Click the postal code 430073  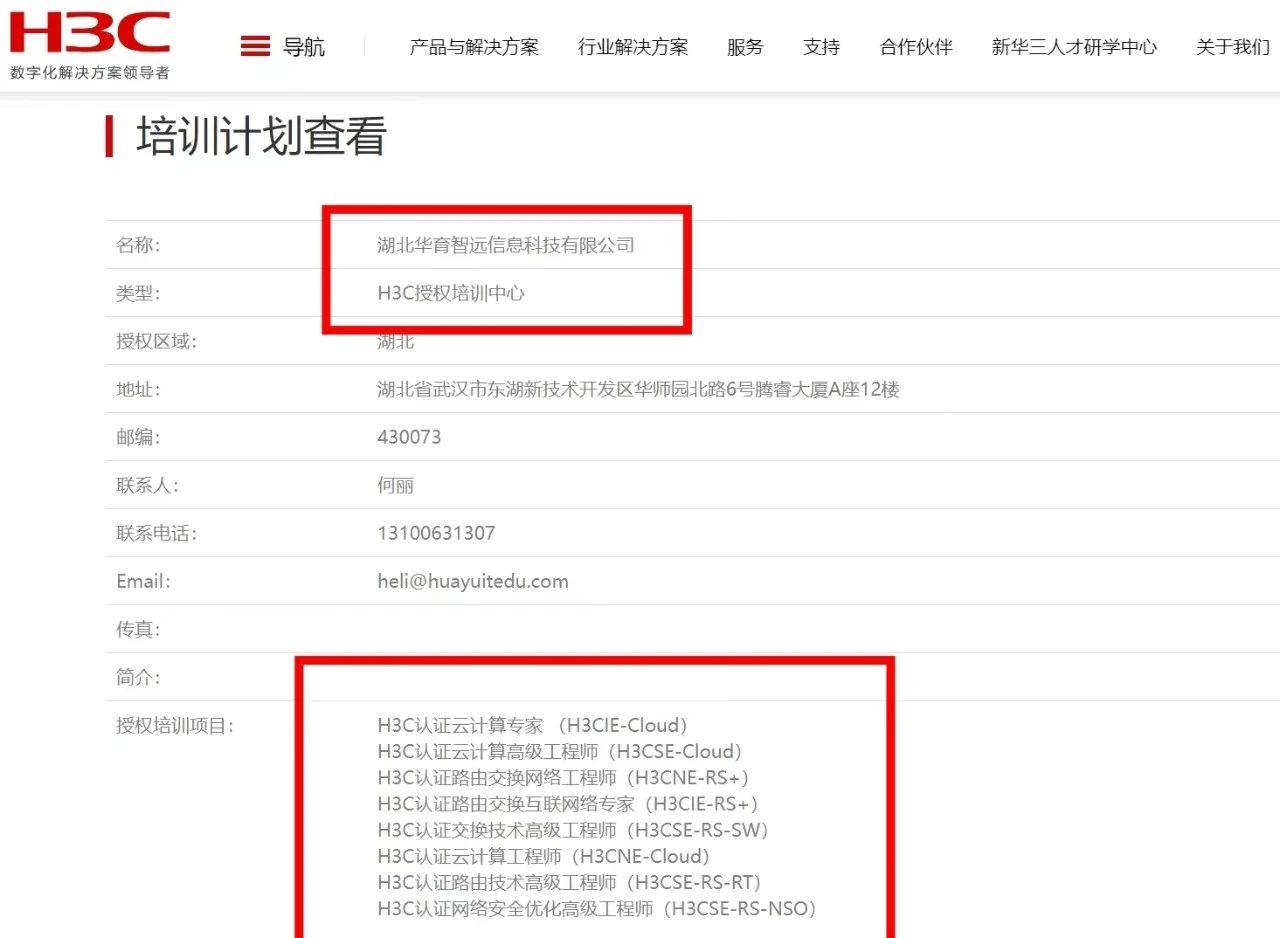tap(409, 437)
